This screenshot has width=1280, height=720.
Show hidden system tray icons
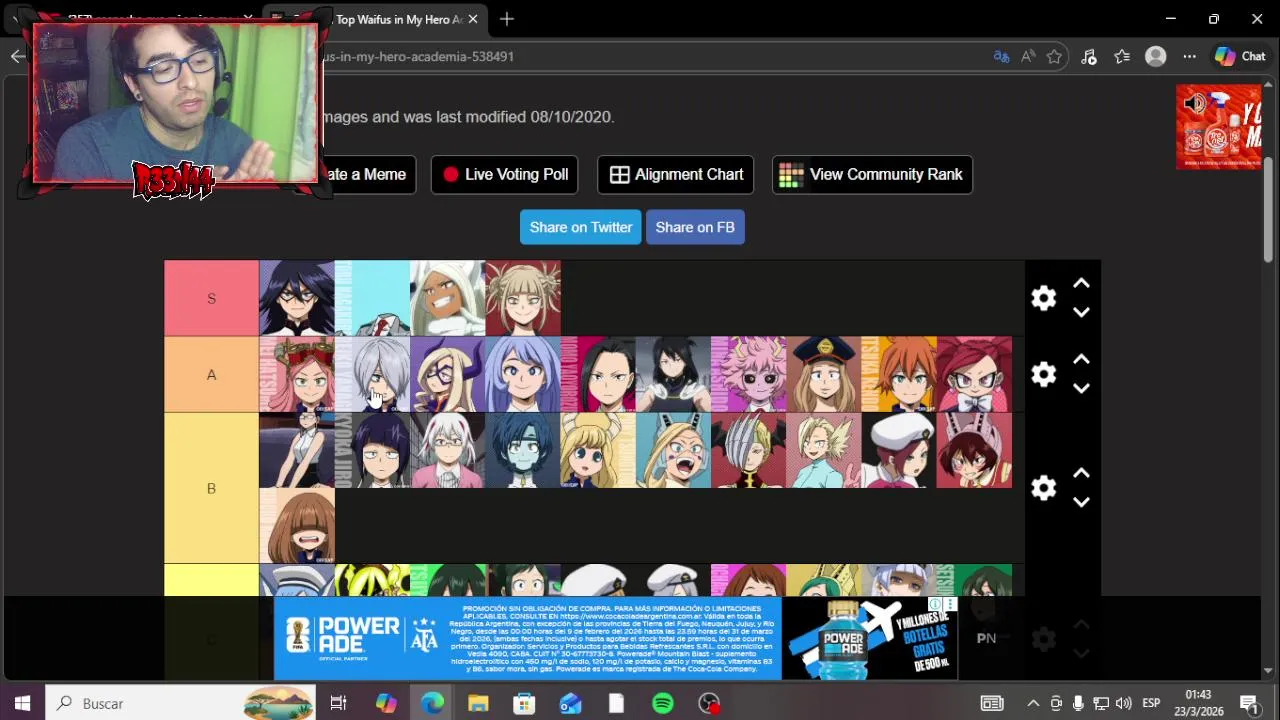pos(1033,703)
